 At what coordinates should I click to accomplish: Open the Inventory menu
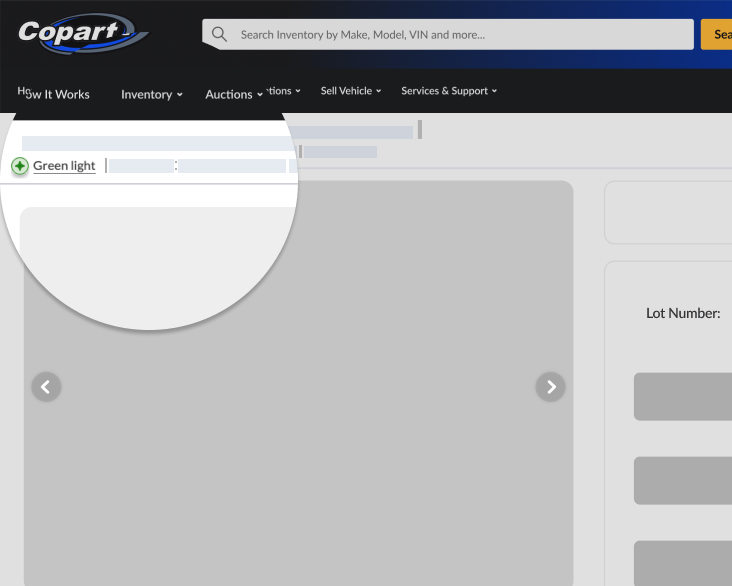point(146,94)
